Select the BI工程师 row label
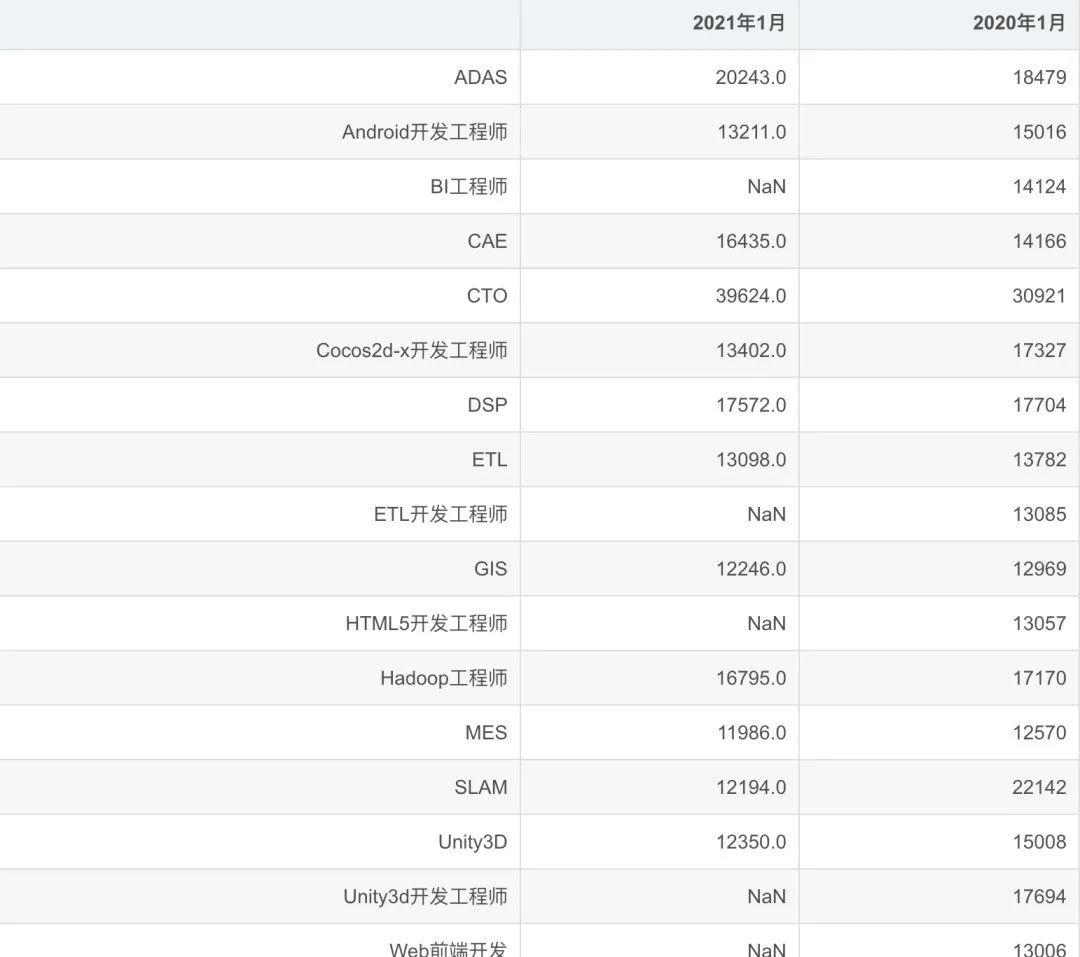The height and width of the screenshot is (957, 1080). tap(469, 186)
